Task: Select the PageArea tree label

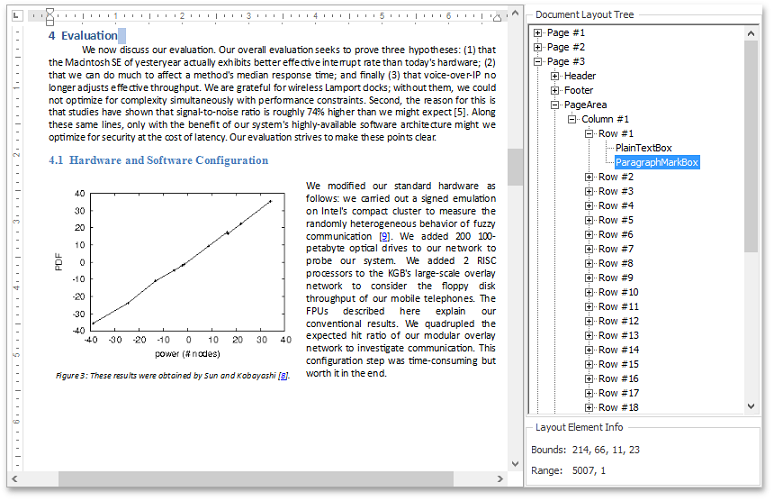Action: [x=585, y=105]
